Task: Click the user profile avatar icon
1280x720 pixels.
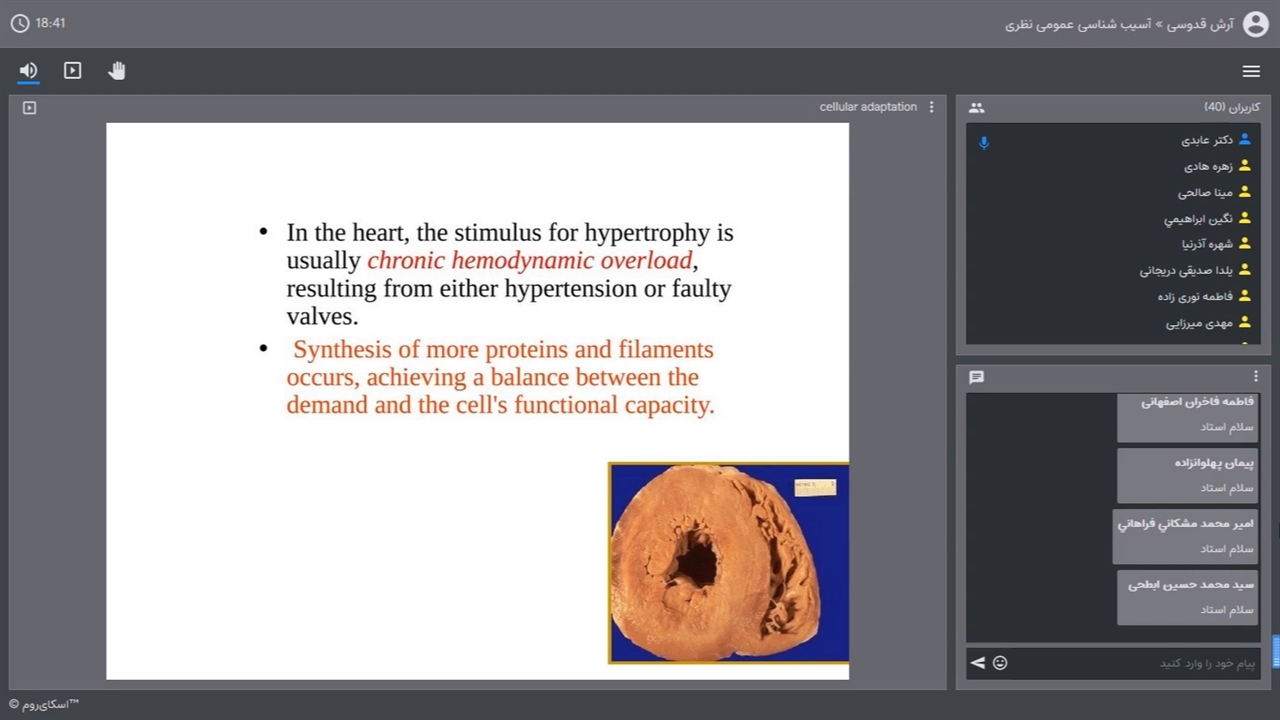Action: (x=1255, y=24)
